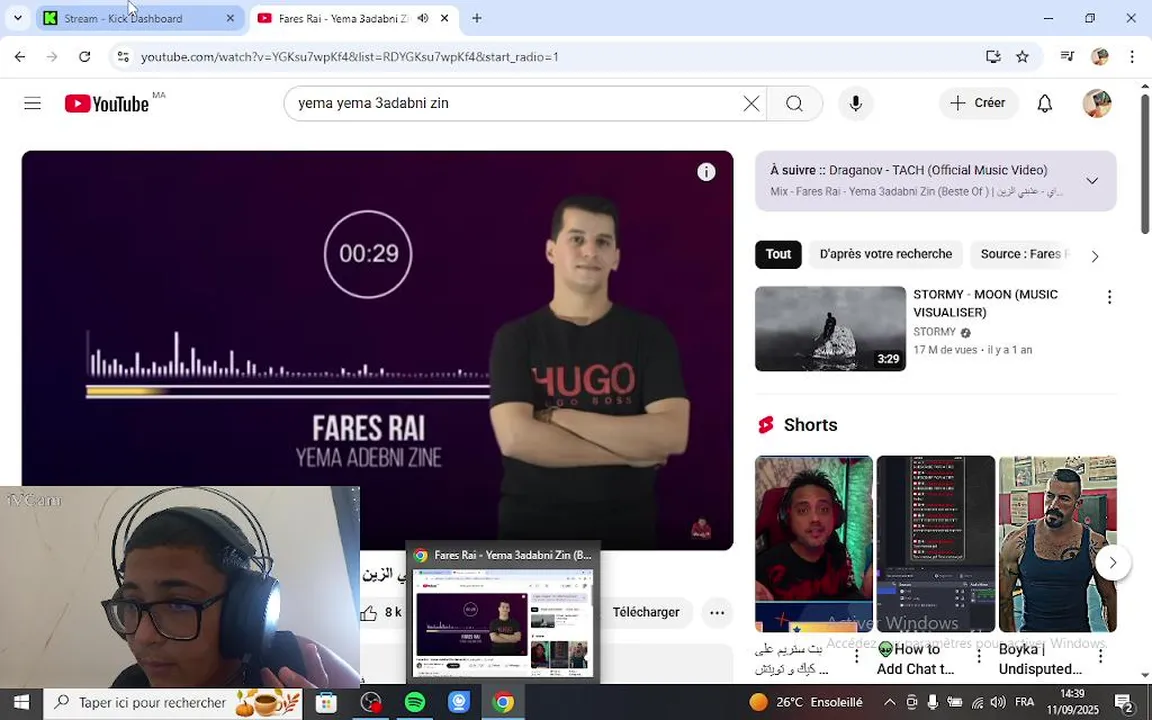
Task: Start voice search with the microphone
Action: 855,104
